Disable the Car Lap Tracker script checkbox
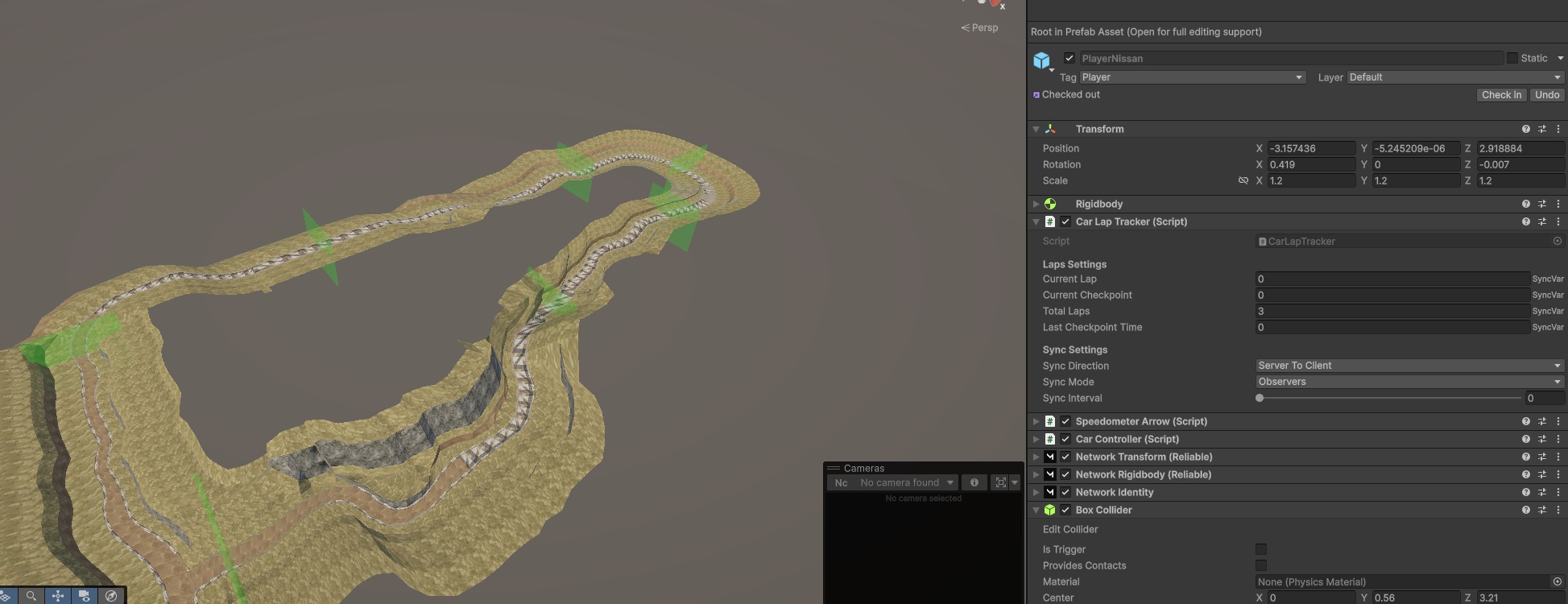Viewport: 1568px width, 604px height. pos(1065,221)
